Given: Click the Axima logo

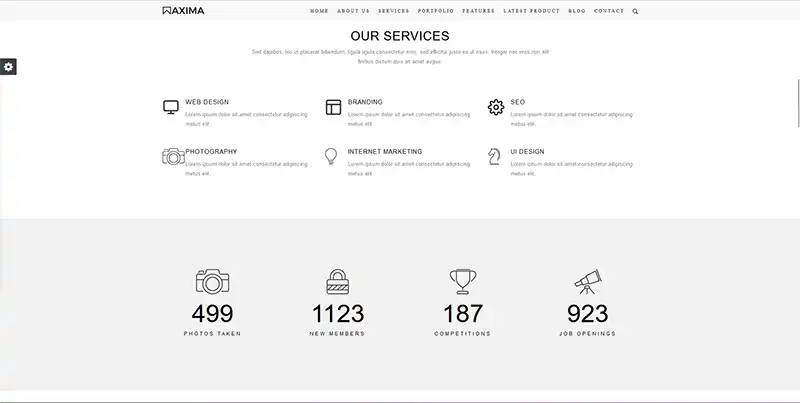Looking at the screenshot, I should [x=183, y=11].
